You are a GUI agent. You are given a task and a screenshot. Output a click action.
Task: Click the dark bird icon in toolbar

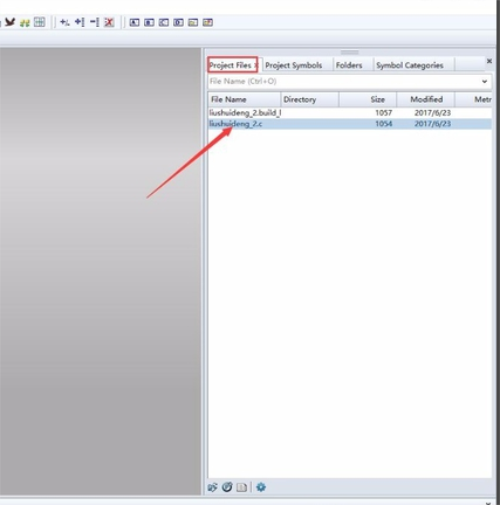10,22
